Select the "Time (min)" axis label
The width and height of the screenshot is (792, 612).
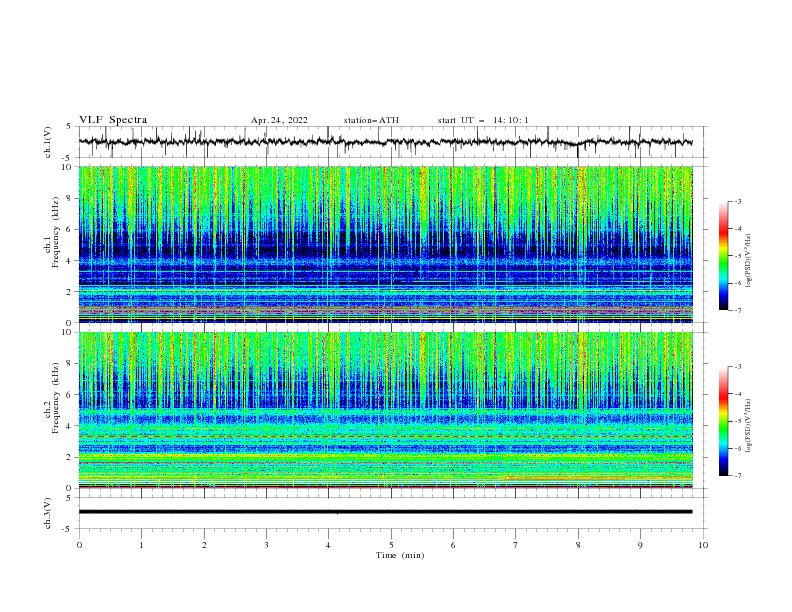point(400,555)
